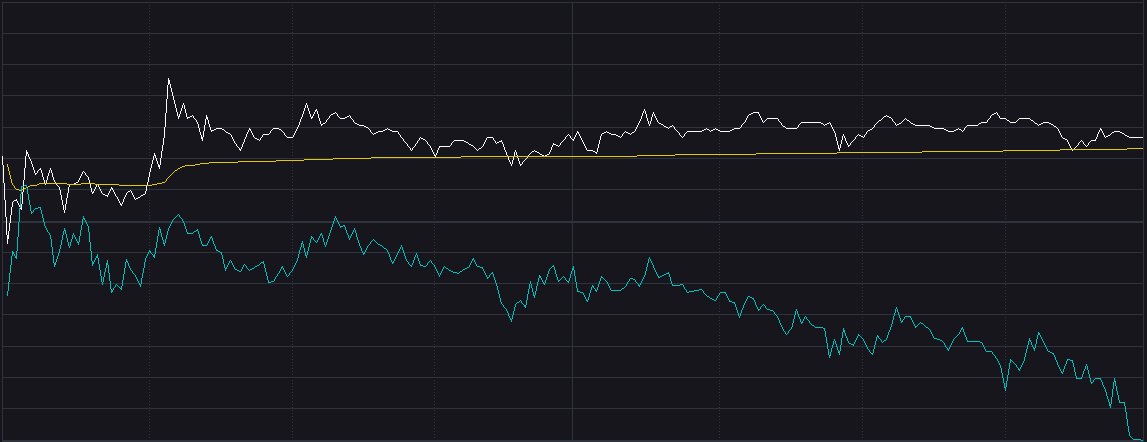Click the right end of the white line
The image size is (1147, 442).
pyautogui.click(x=1142, y=137)
